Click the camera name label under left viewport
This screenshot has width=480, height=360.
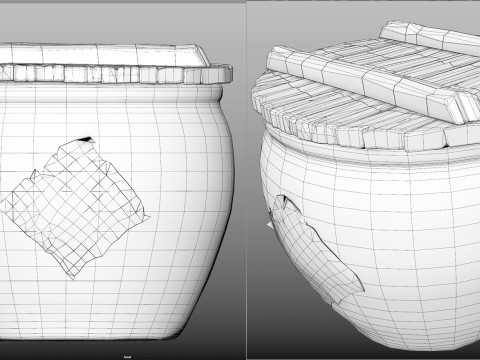click(127, 357)
